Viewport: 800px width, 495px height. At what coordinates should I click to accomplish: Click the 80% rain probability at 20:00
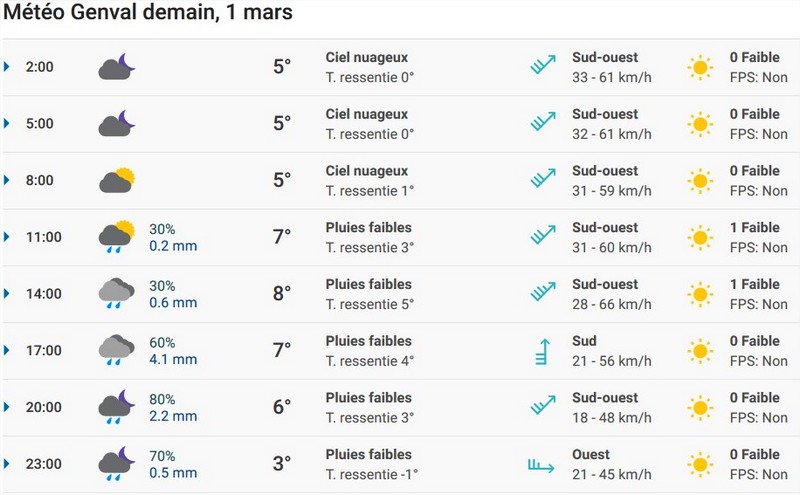(x=163, y=399)
